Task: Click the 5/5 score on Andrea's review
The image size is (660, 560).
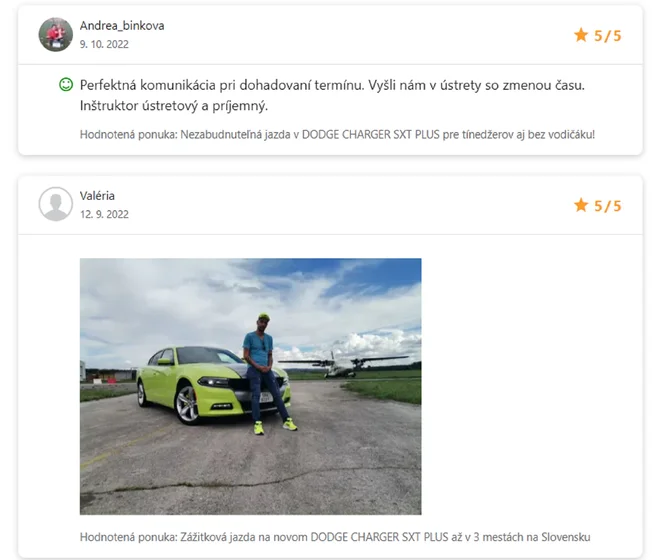Action: 607,36
